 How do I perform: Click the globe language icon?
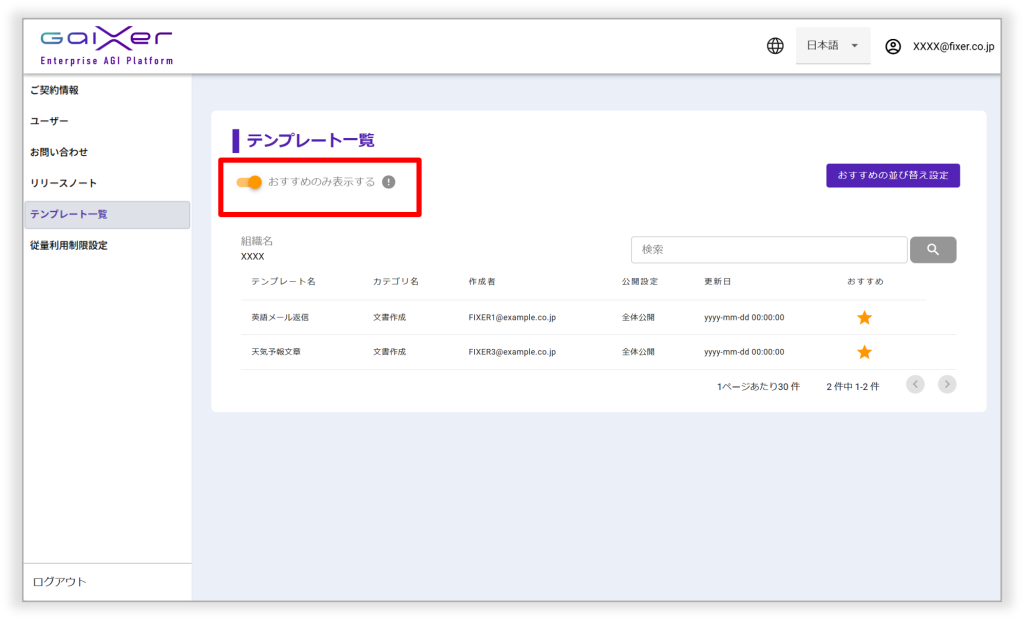pos(775,46)
